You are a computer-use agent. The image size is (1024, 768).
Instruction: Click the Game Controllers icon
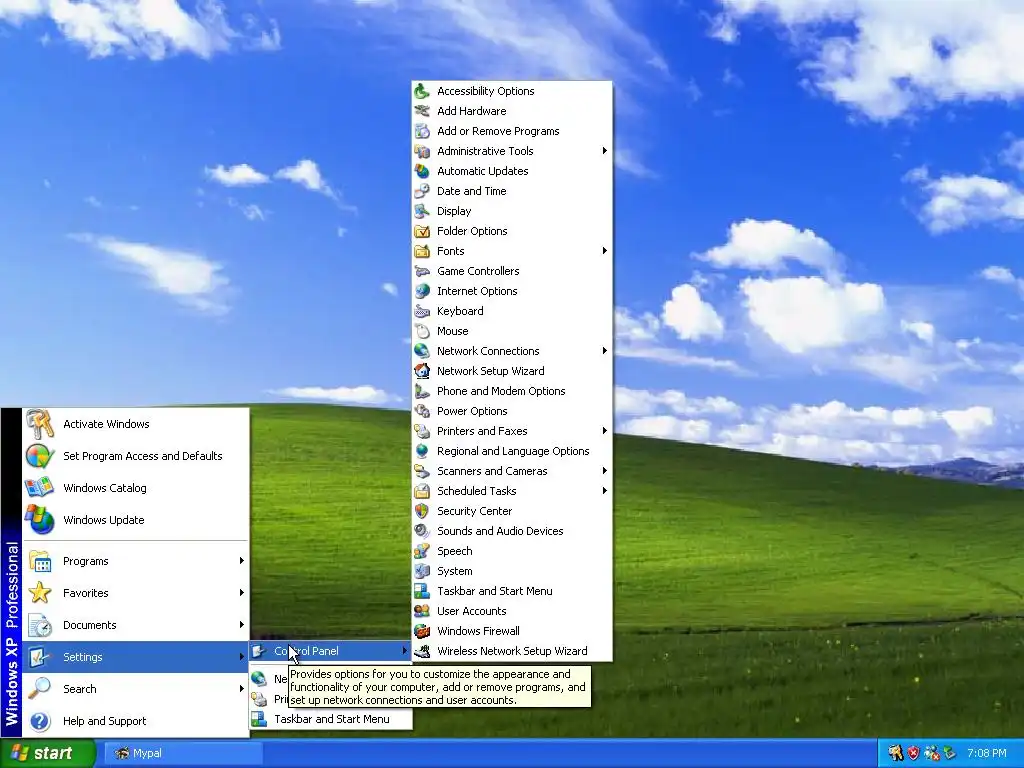[x=422, y=271]
